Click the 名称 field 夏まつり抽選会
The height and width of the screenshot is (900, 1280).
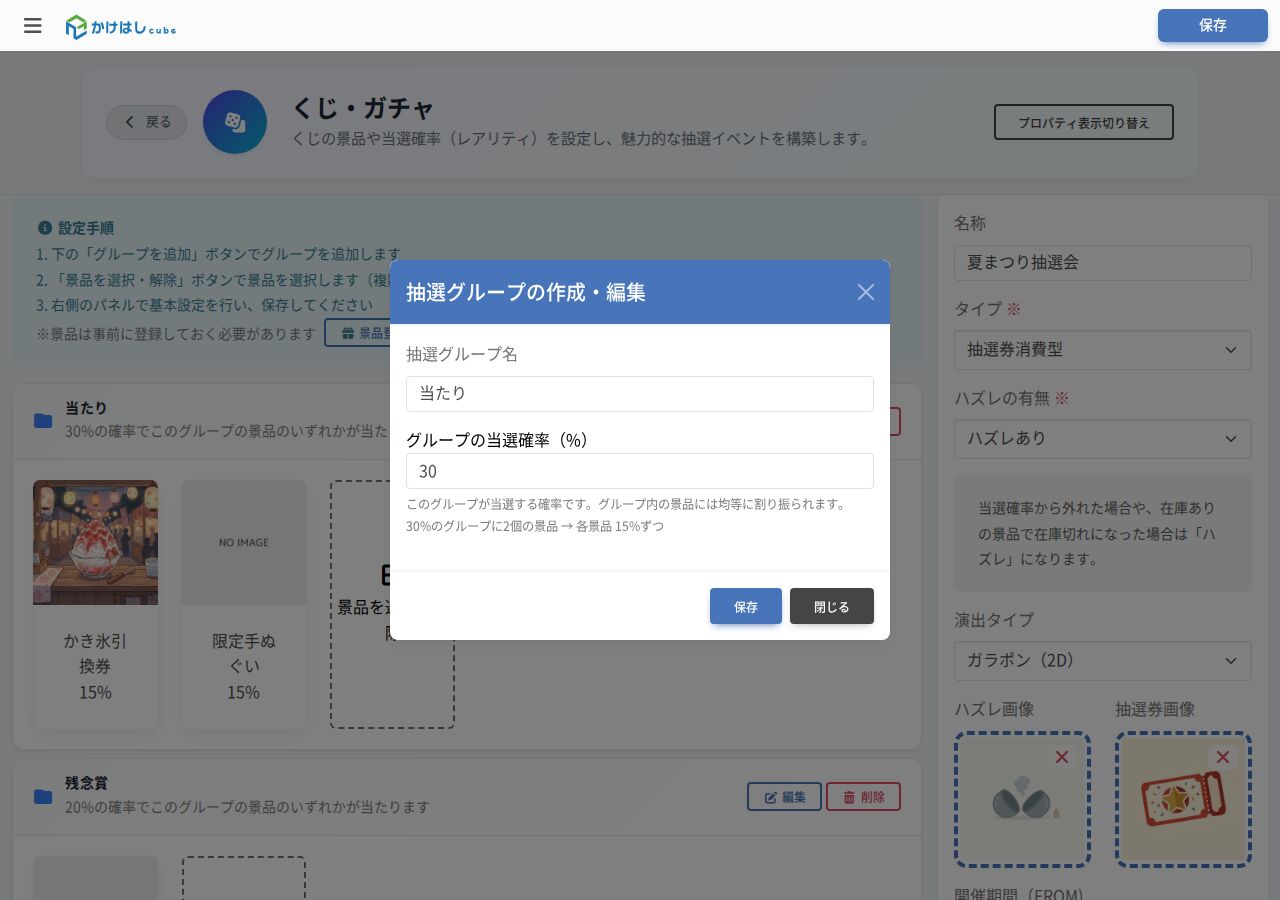pos(1103,263)
